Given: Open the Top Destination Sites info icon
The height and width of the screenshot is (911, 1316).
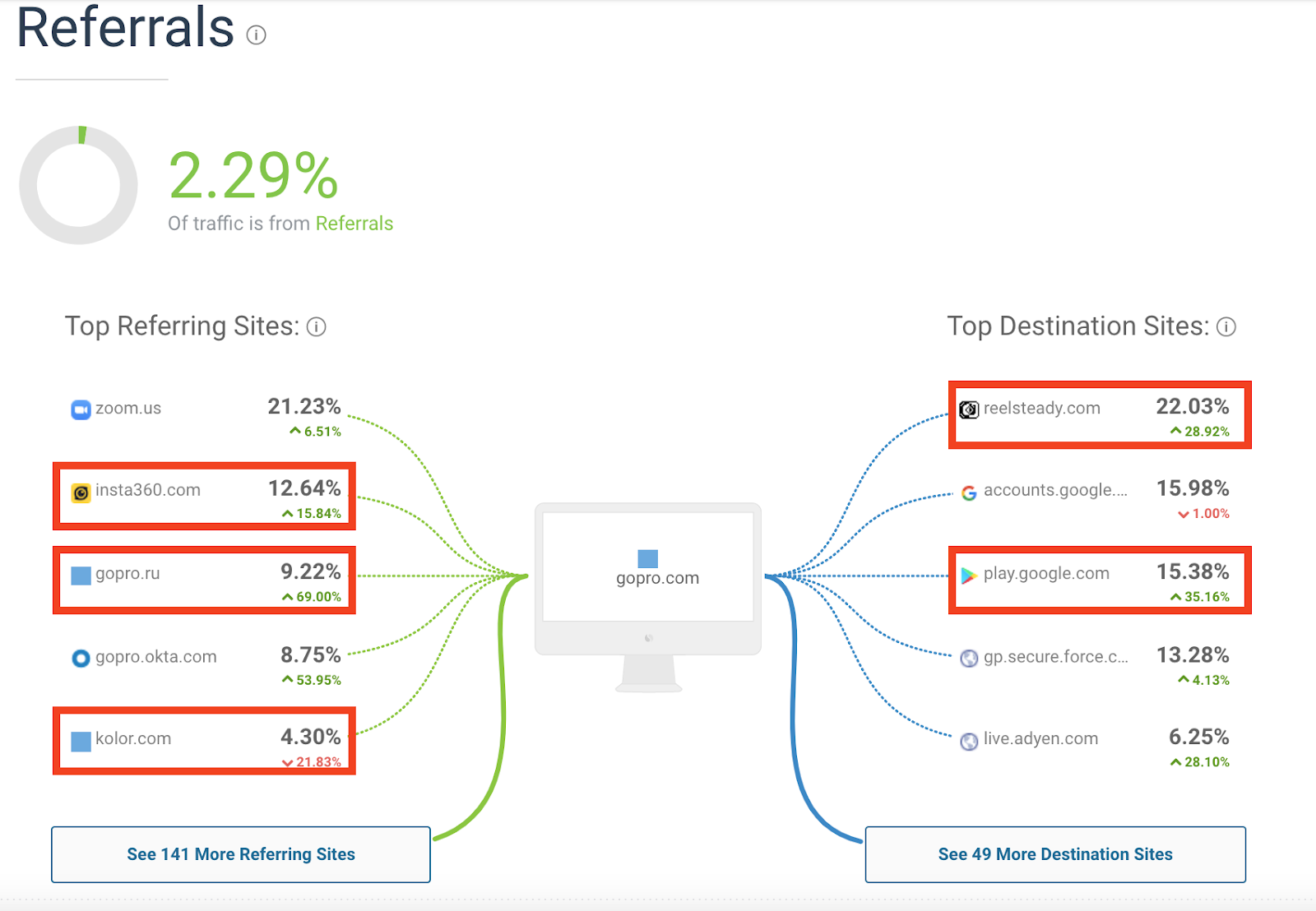Looking at the screenshot, I should [x=1226, y=327].
